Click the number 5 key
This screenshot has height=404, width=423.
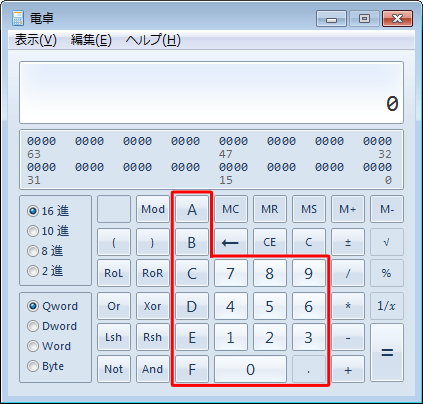[x=270, y=306]
